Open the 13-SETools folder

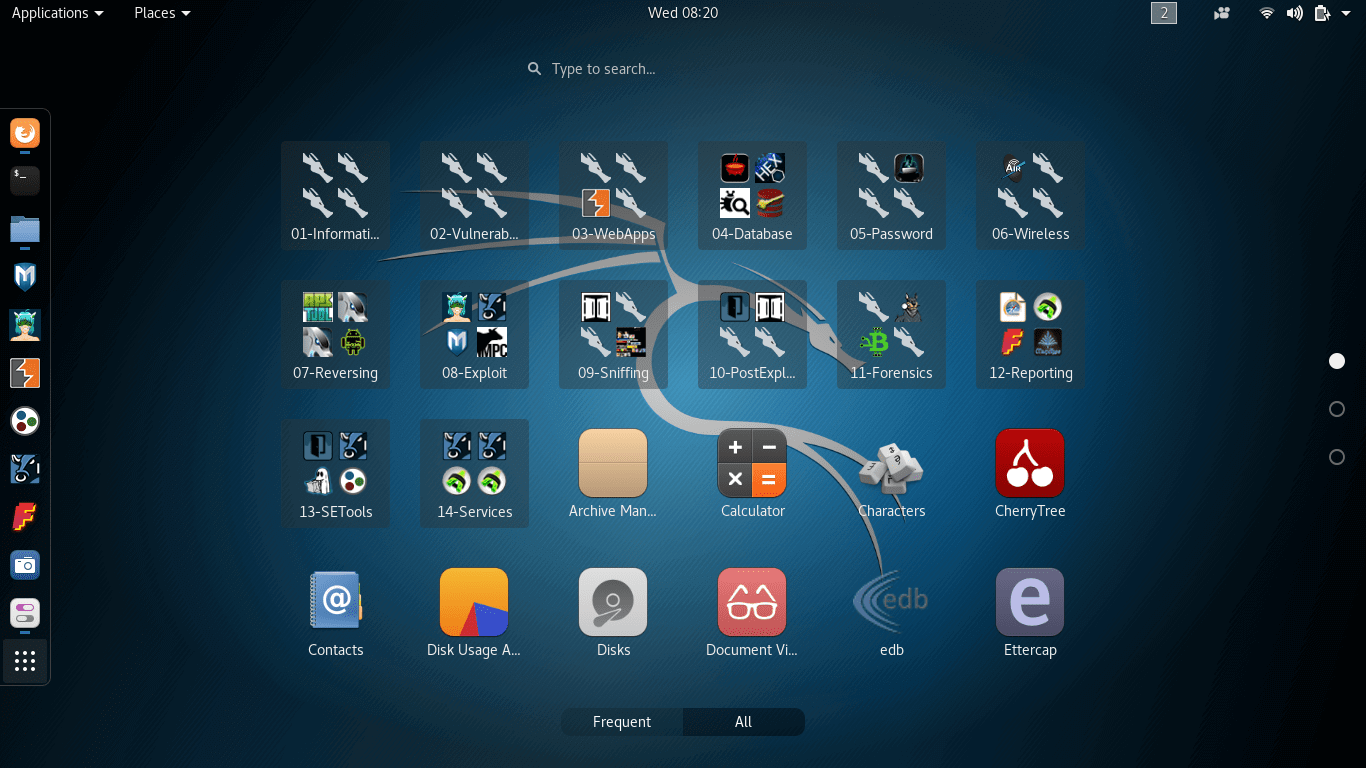335,473
